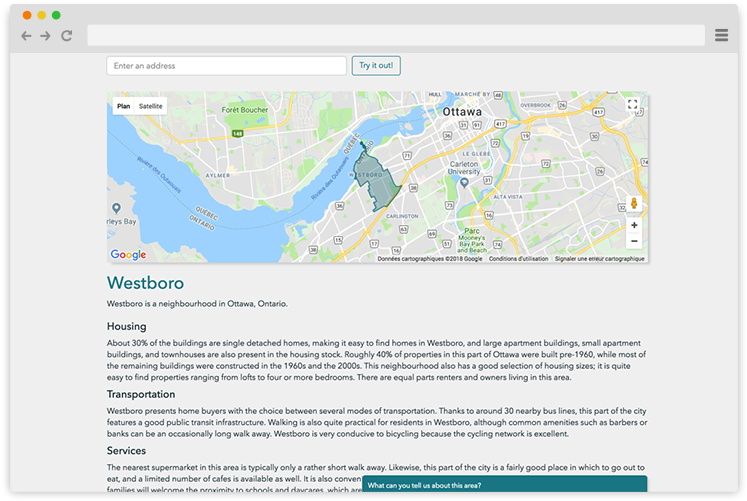This screenshot has height=501, width=747.
Task: Focus the browser address bar
Action: [396, 35]
